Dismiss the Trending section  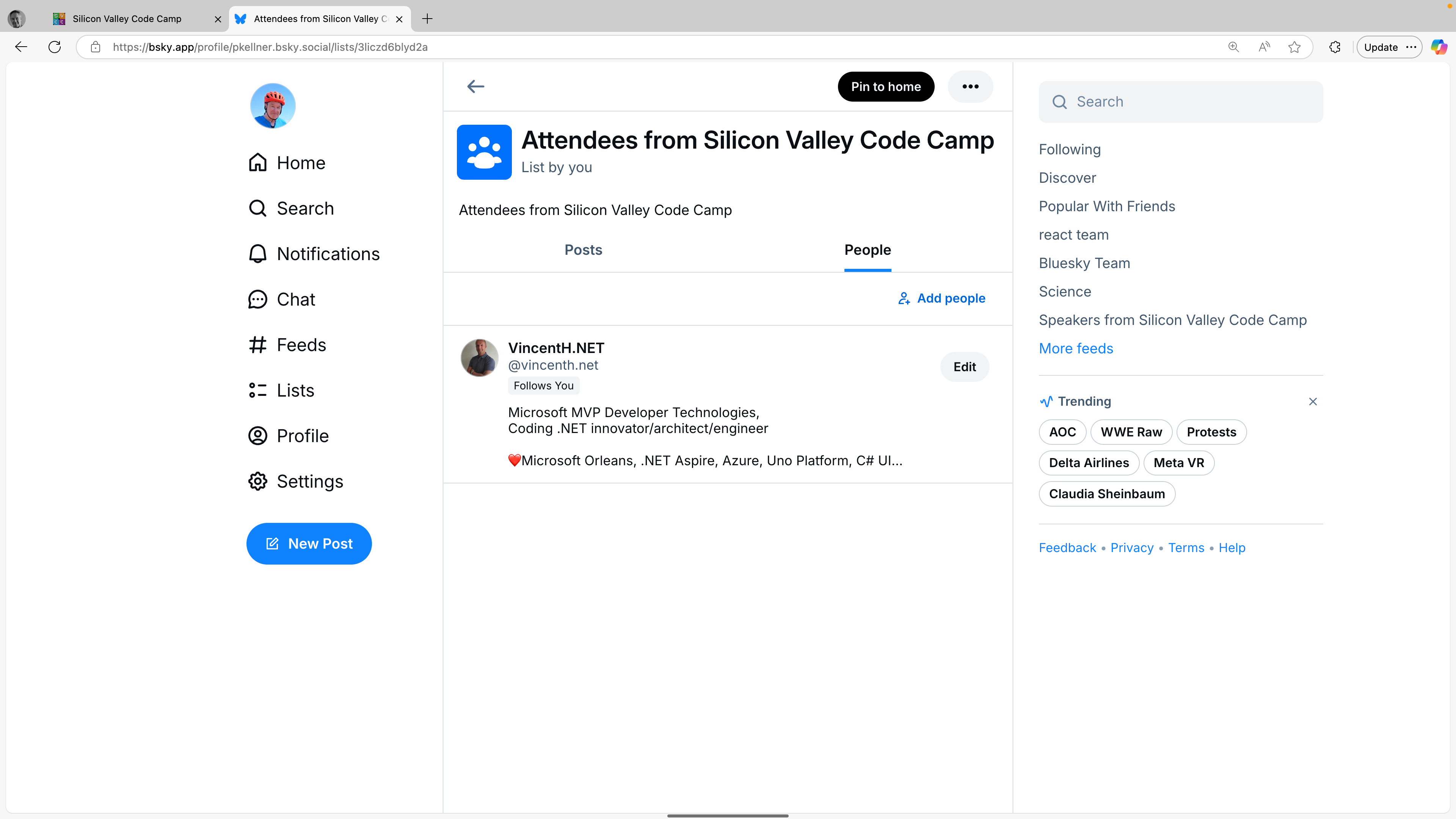pyautogui.click(x=1313, y=401)
